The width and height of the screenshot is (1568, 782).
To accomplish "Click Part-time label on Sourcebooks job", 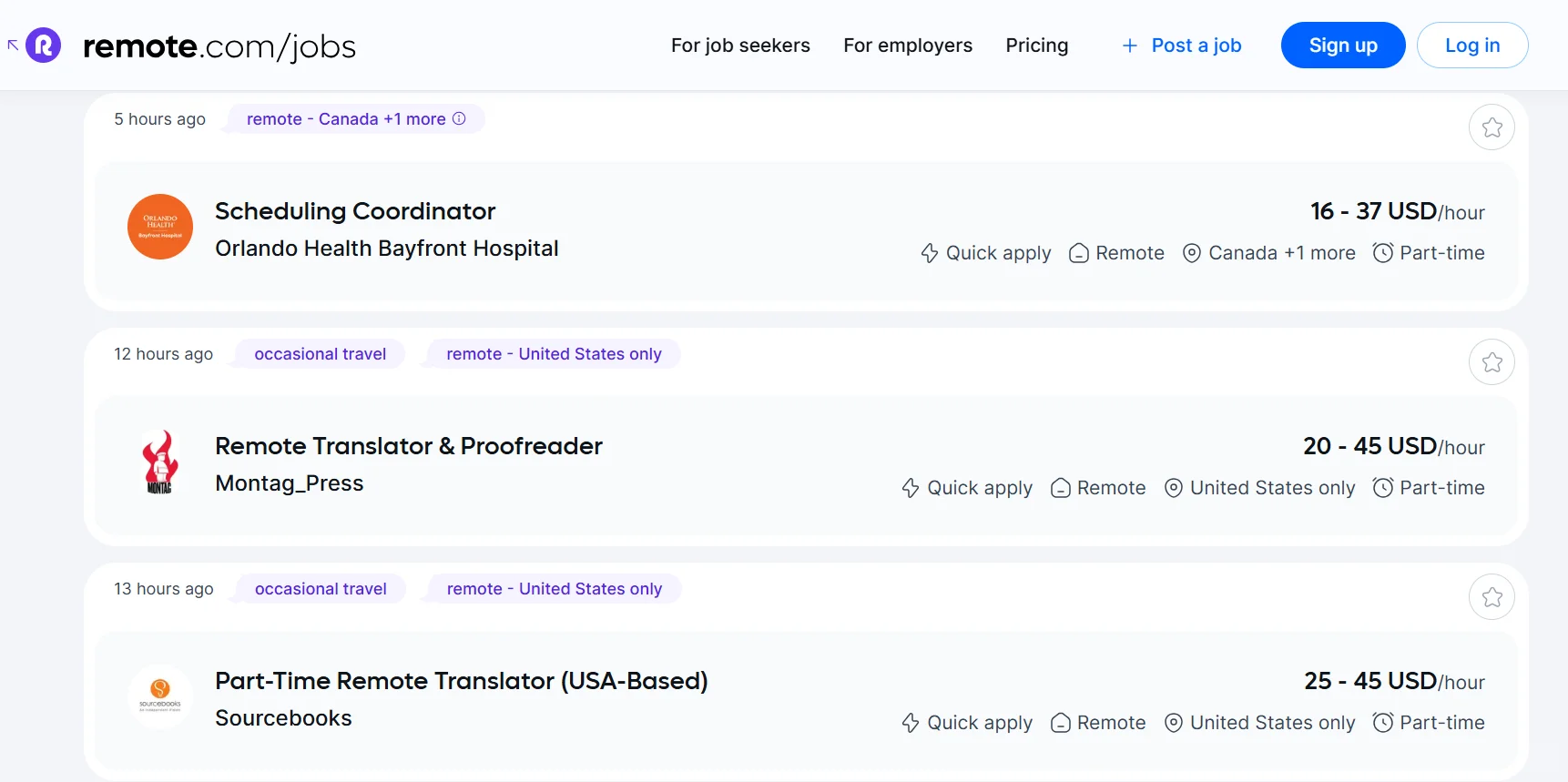I will pyautogui.click(x=1442, y=723).
